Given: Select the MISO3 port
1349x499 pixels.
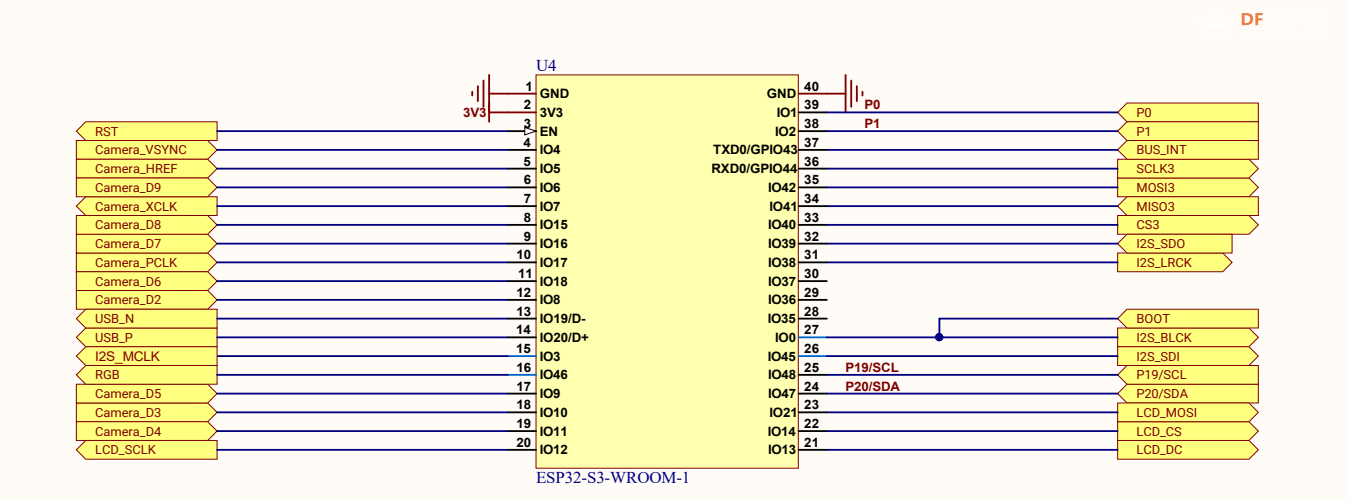Looking at the screenshot, I should 1188,206.
